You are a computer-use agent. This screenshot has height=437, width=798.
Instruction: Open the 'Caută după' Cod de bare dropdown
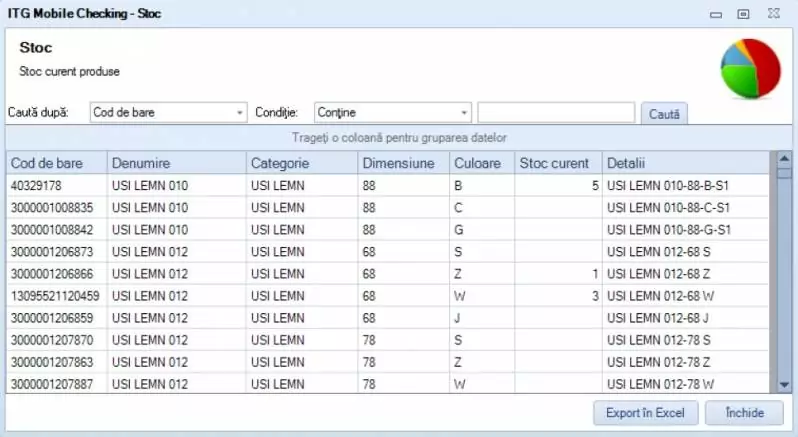tap(168, 112)
